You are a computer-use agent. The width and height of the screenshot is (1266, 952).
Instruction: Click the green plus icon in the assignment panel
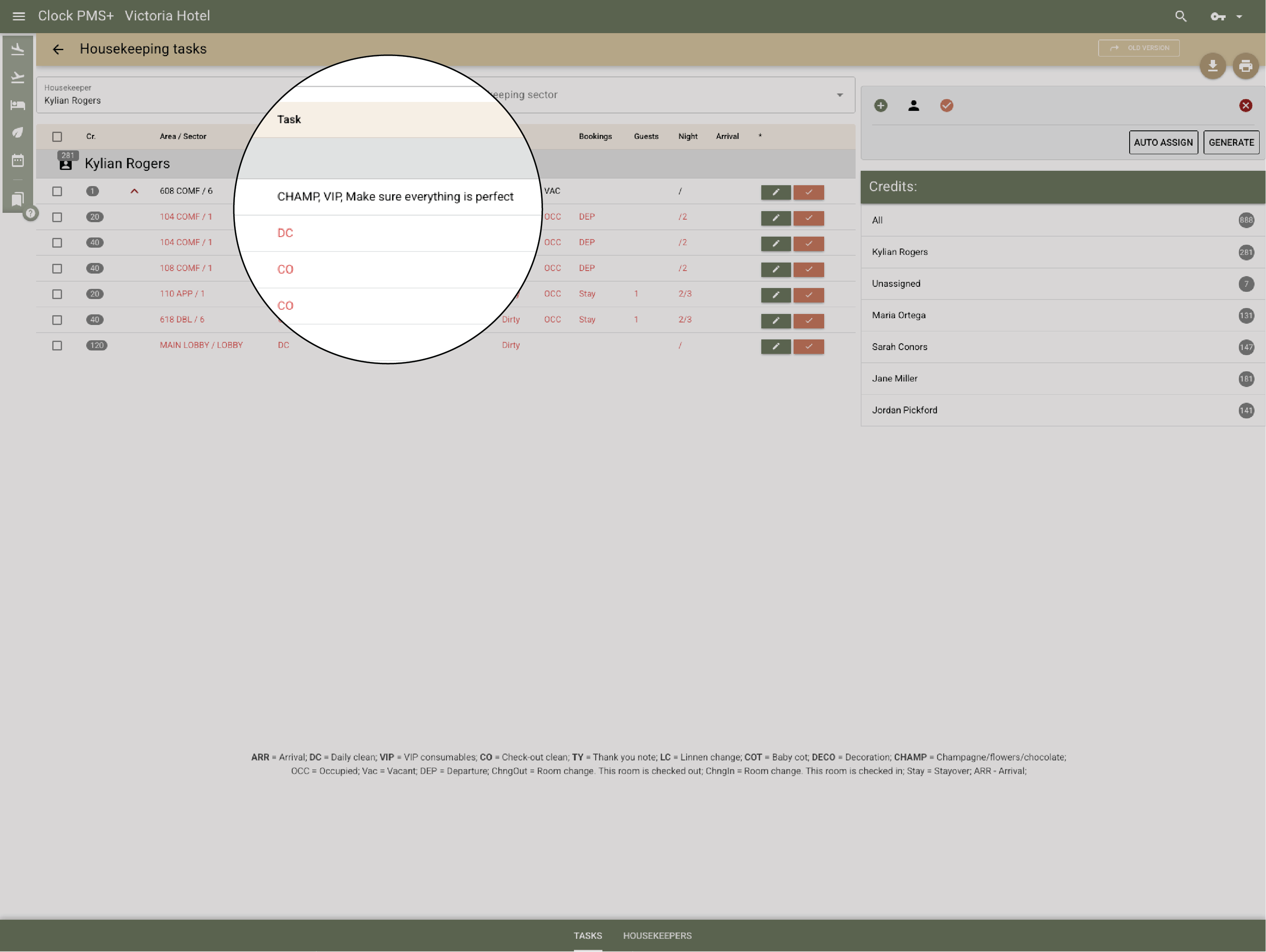point(881,105)
